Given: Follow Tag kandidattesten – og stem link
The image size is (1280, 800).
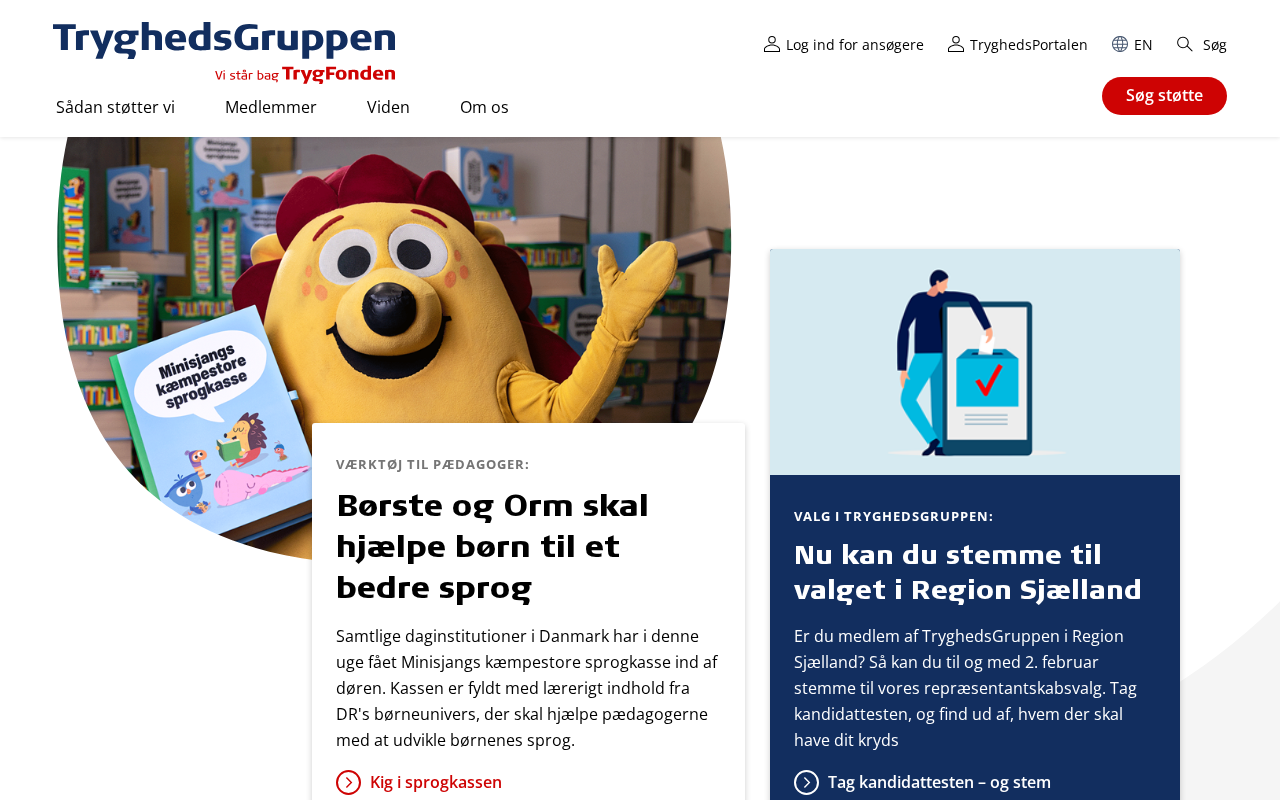Looking at the screenshot, I should coord(939,782).
